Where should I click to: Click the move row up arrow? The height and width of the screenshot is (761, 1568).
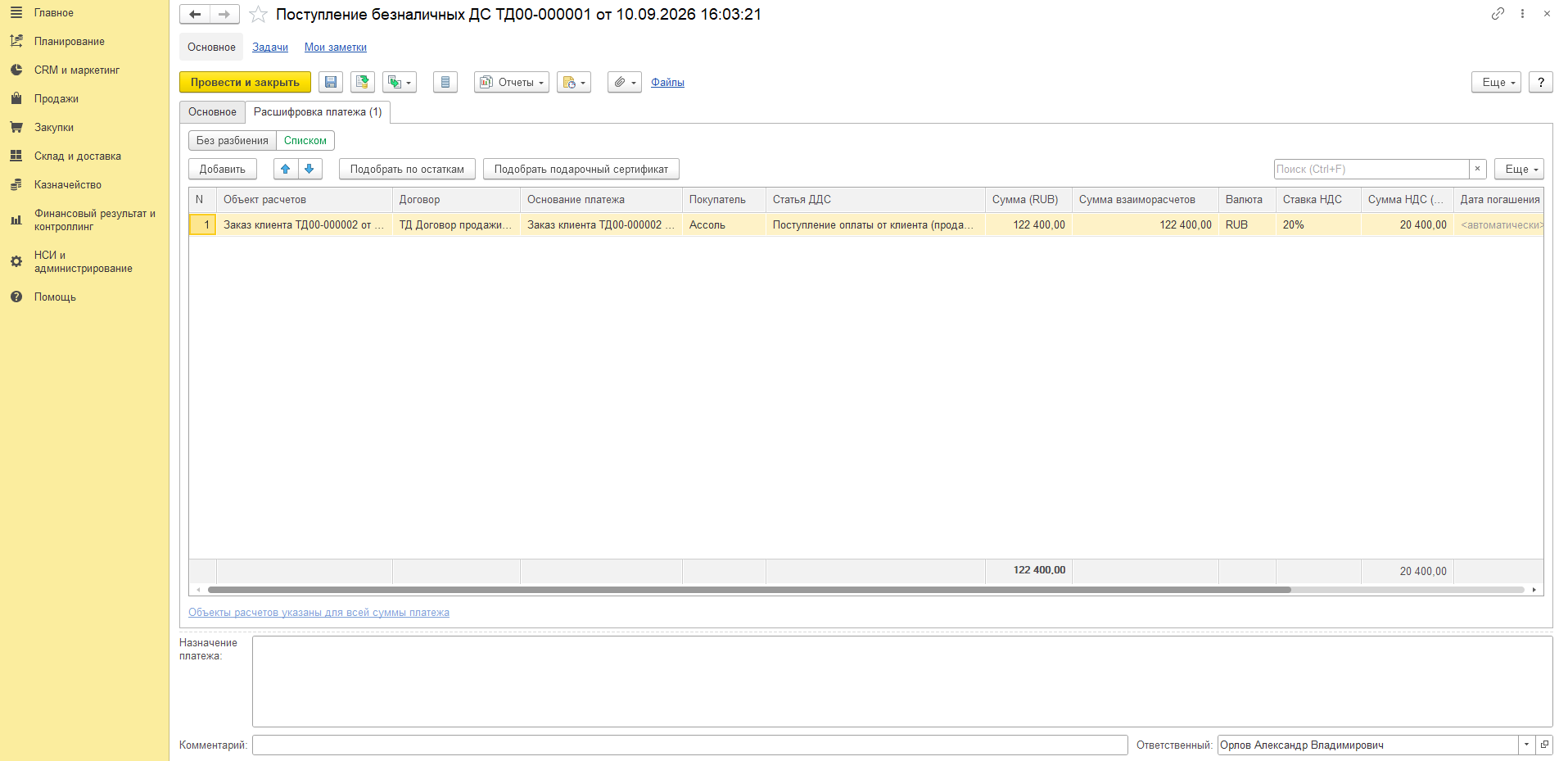coord(286,169)
